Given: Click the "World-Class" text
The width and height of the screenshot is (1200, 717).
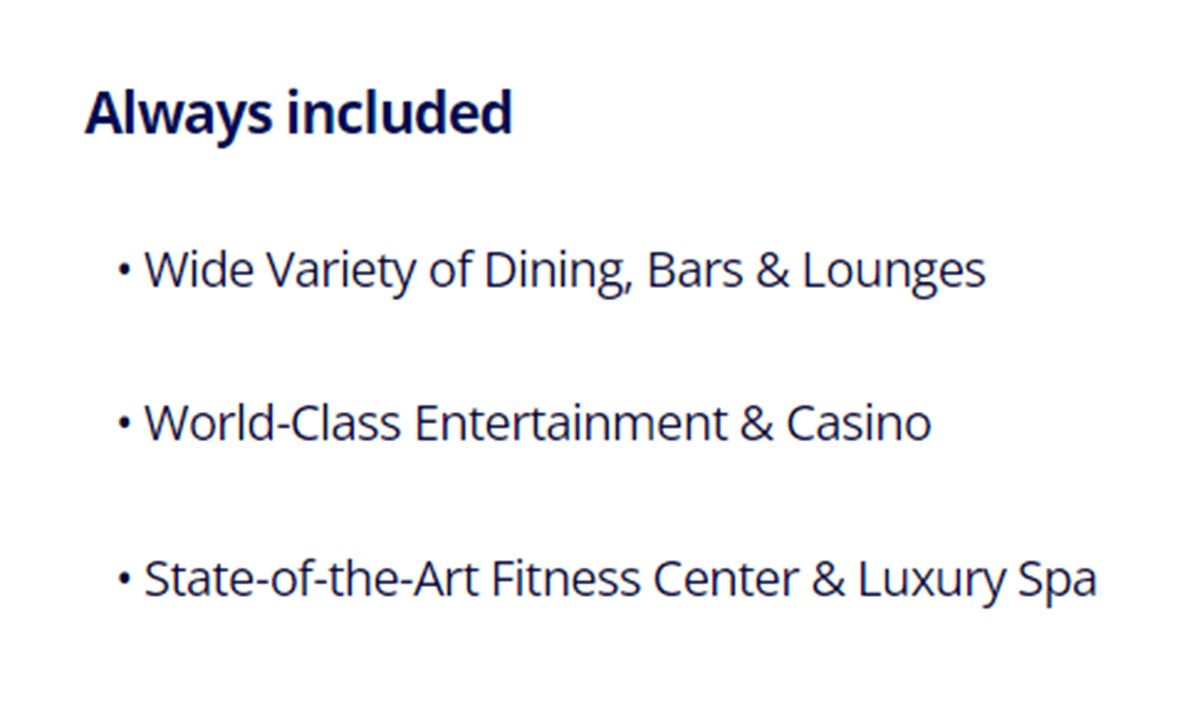Looking at the screenshot, I should (x=271, y=423).
